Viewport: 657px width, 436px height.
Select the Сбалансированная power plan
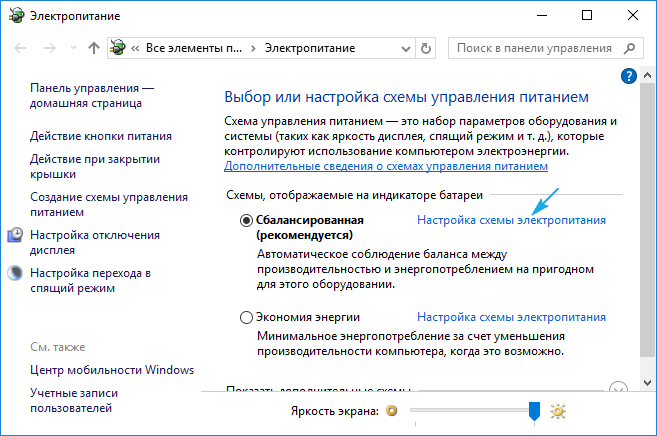click(247, 220)
